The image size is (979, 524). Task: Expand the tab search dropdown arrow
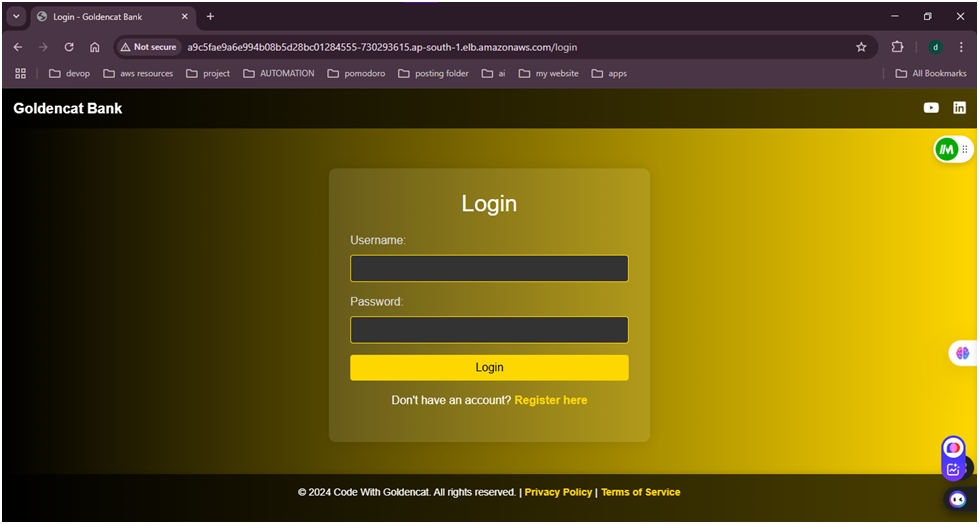click(16, 17)
